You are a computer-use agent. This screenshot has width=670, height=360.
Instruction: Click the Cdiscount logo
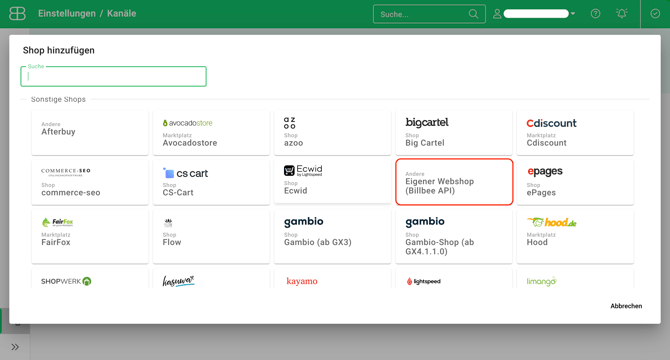(551, 123)
